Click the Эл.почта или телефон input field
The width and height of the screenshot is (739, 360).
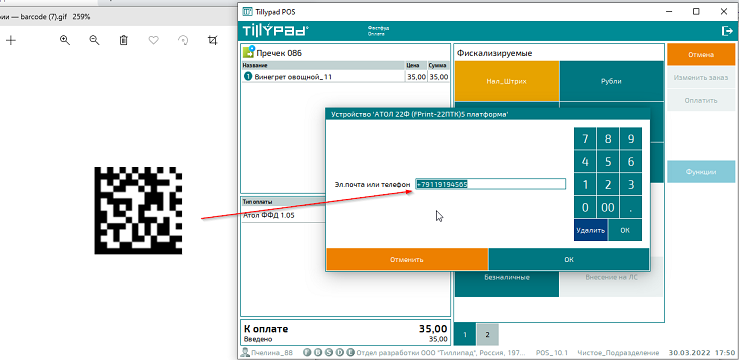491,184
